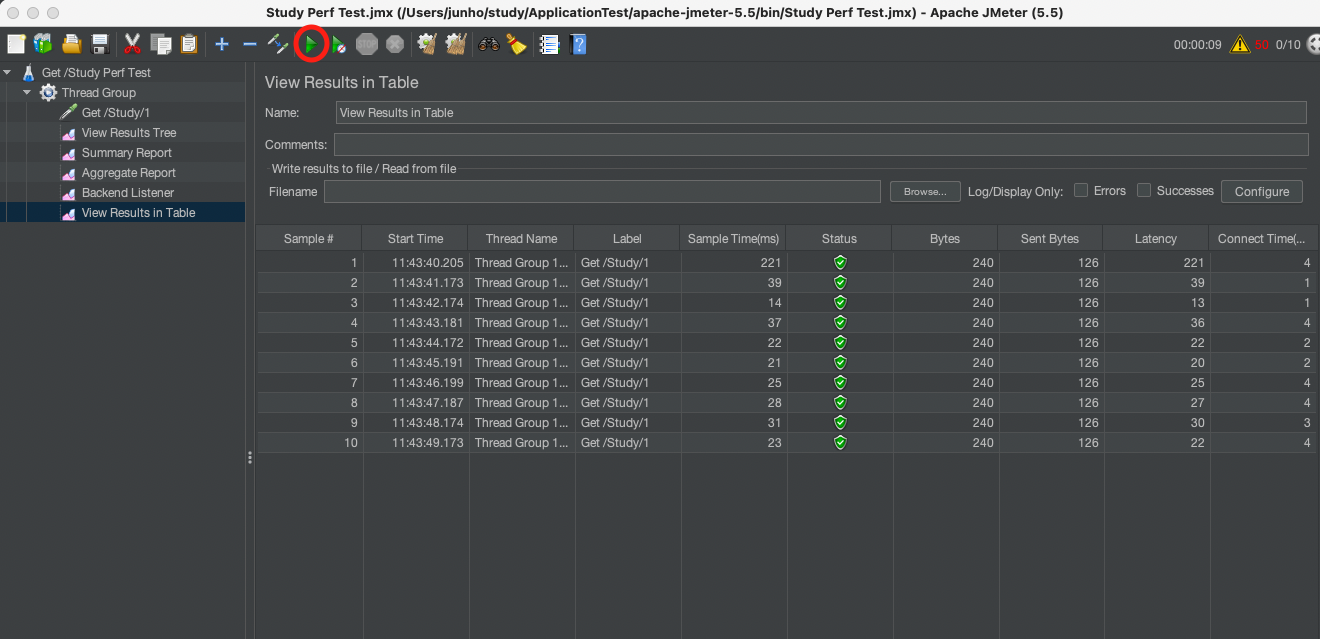Click the Browse... button

tap(924, 192)
